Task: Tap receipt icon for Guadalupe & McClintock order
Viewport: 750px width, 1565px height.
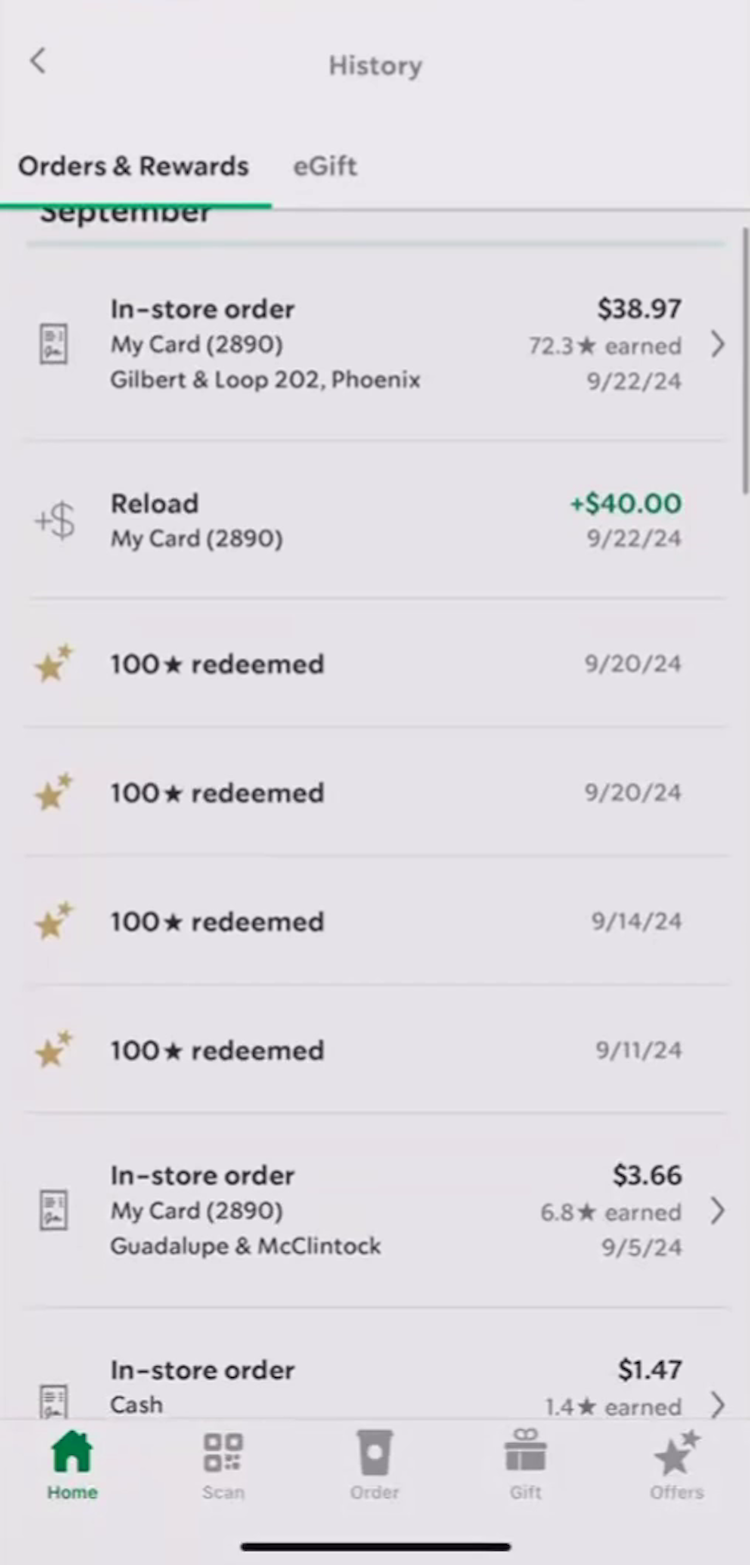Action: pos(53,1210)
